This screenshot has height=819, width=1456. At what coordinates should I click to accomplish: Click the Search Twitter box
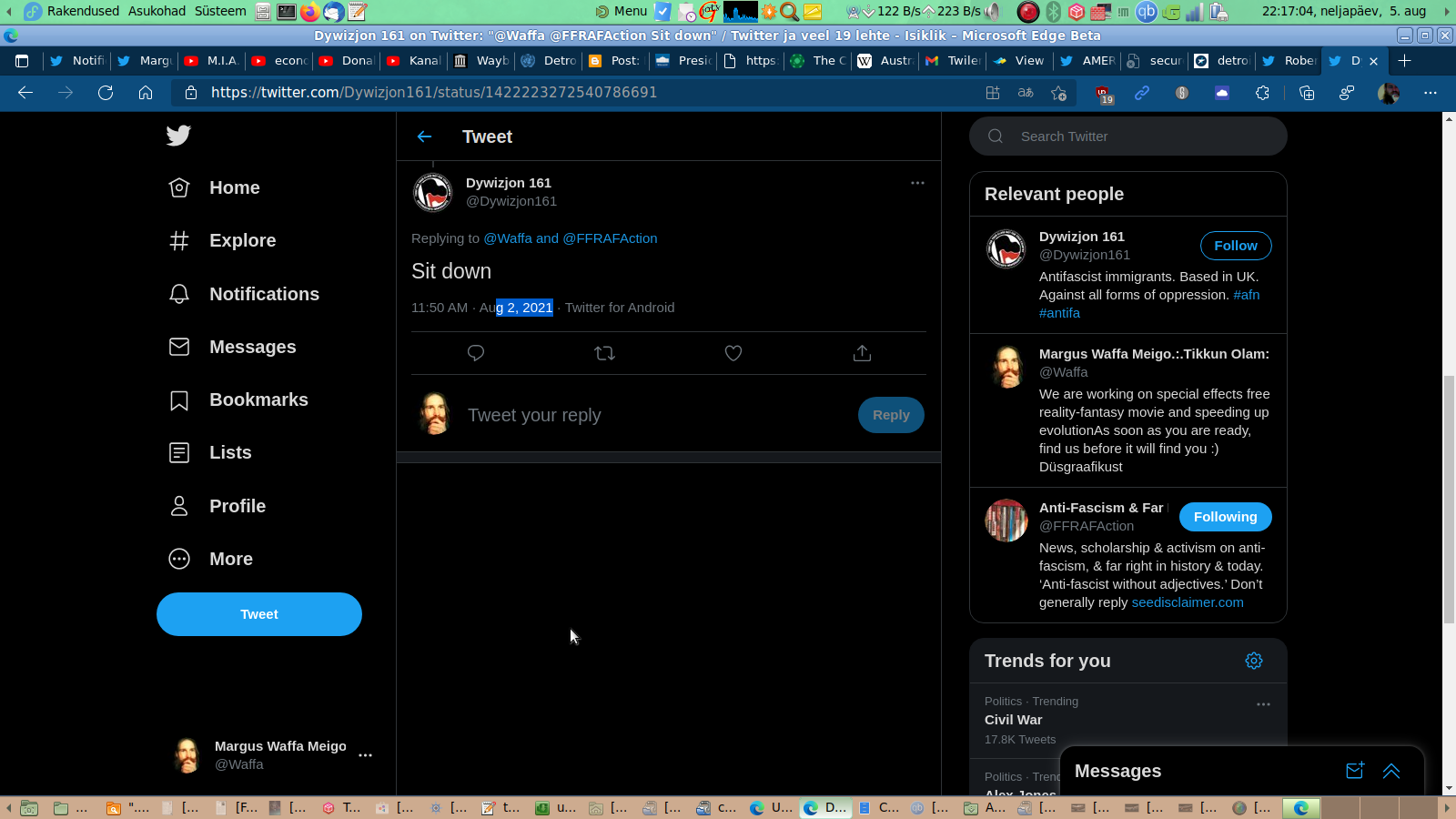[1128, 136]
